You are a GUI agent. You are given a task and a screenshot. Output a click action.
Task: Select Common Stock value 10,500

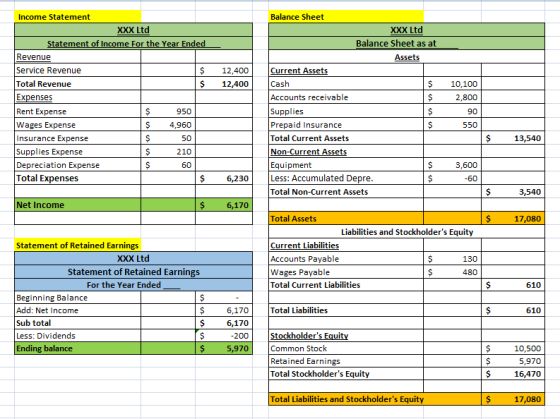point(513,348)
